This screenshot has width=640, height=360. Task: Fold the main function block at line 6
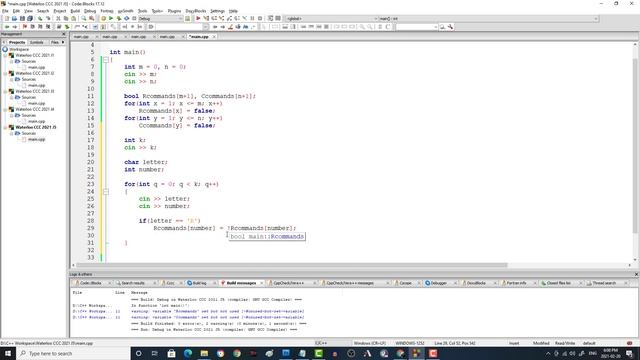[106, 60]
